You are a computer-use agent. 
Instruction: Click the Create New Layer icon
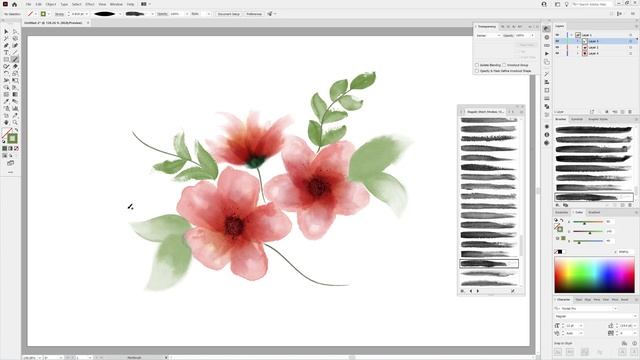click(622, 111)
